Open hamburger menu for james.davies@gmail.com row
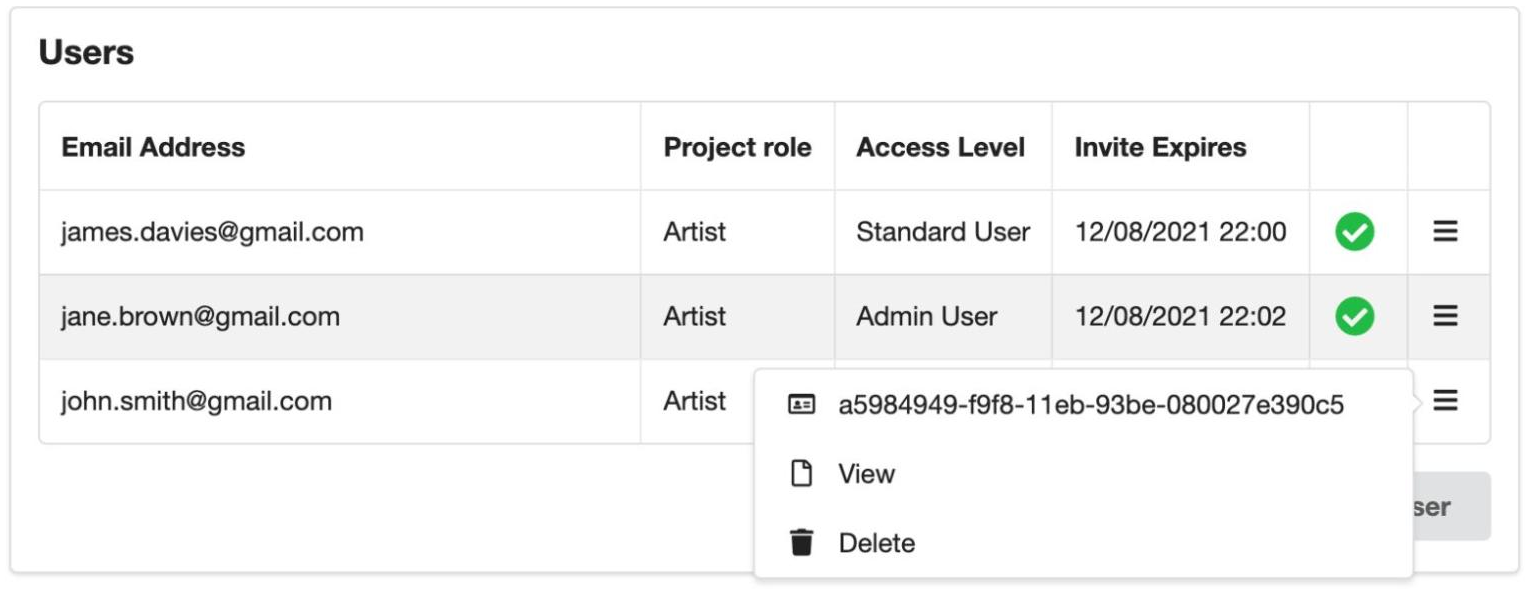Viewport: 1530px width, 589px height. 1445,232
